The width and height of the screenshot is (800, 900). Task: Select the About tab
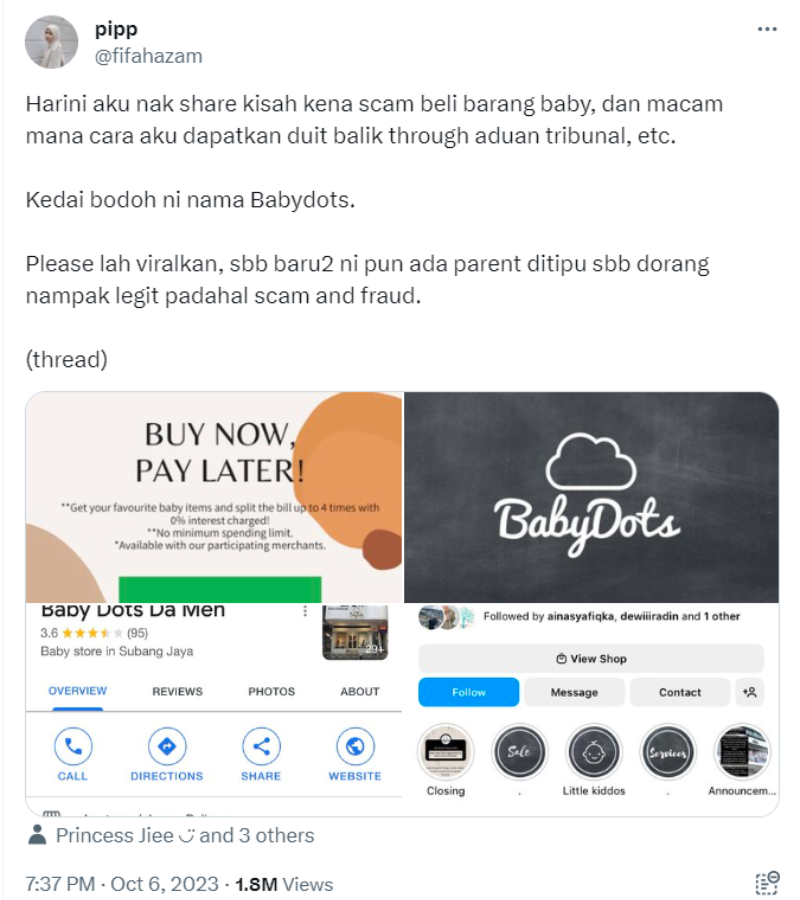tap(360, 692)
